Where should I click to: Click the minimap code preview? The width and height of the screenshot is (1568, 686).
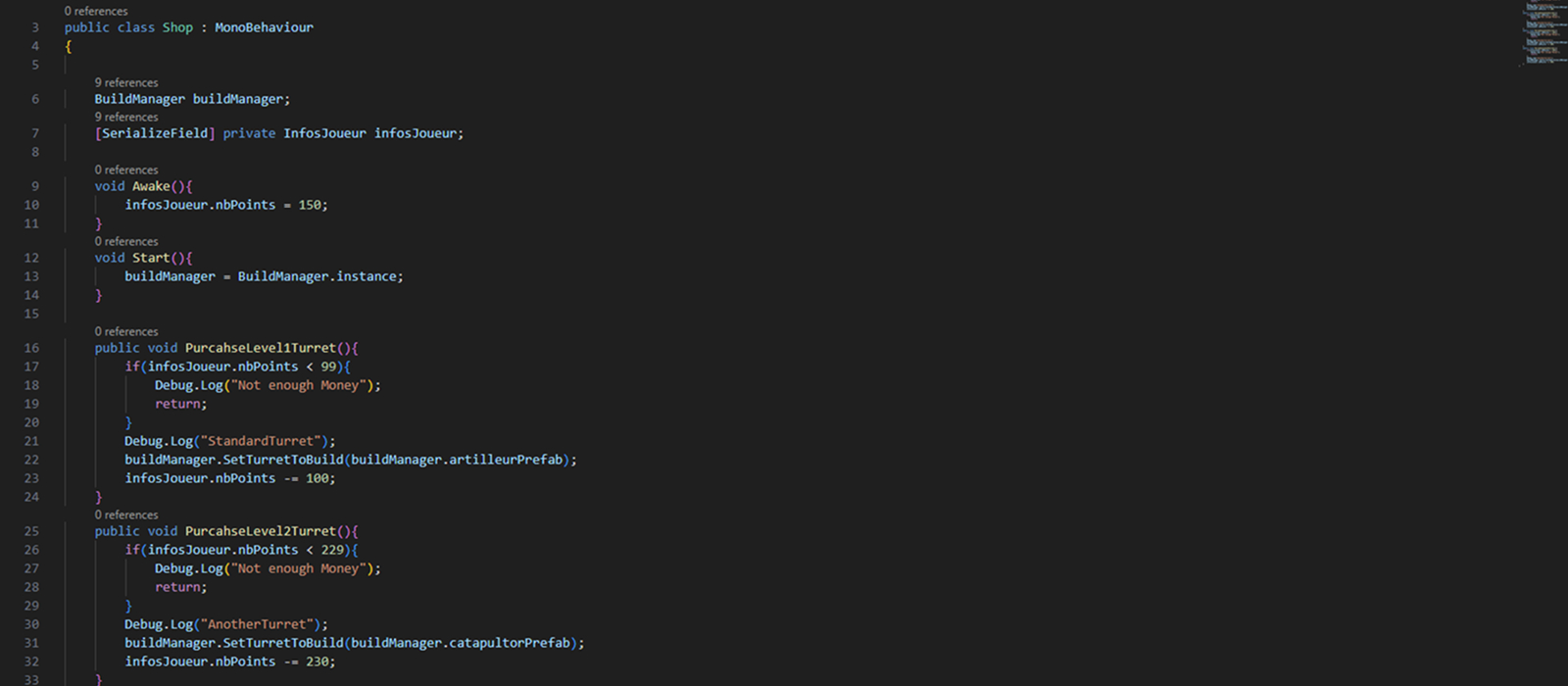point(1545,34)
